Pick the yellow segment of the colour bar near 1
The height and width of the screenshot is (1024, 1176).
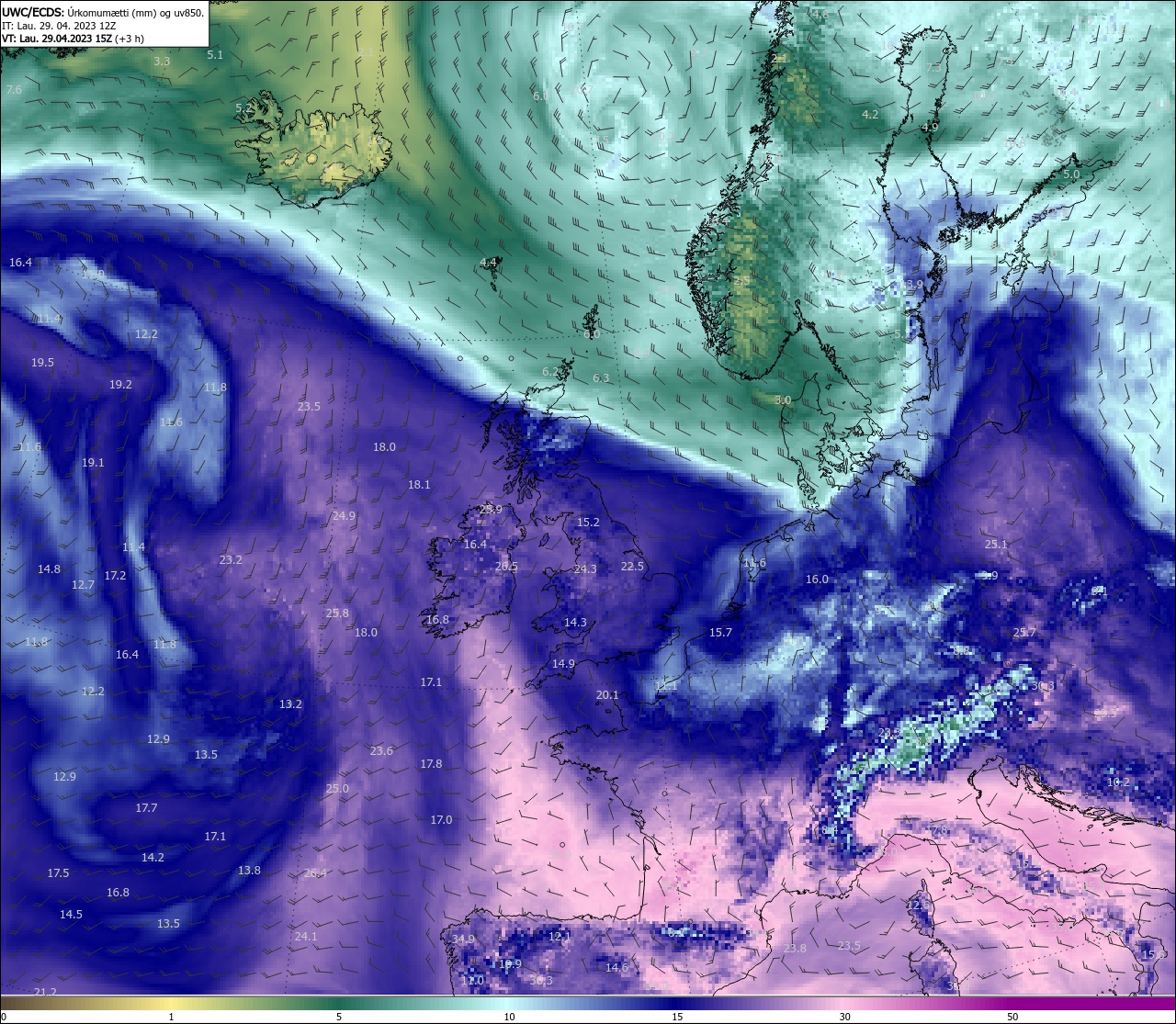point(171,1002)
